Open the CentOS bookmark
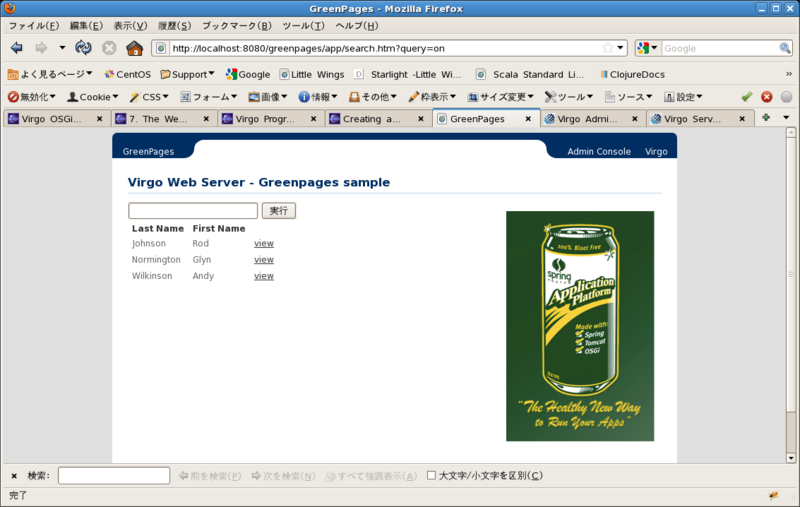This screenshot has width=800, height=507. 128,74
